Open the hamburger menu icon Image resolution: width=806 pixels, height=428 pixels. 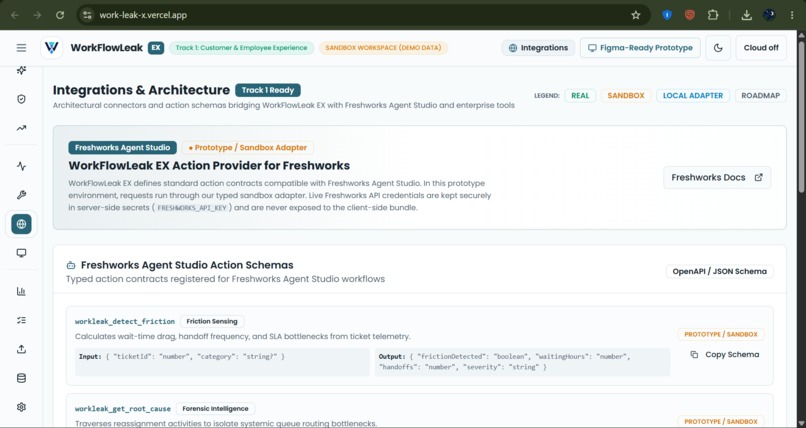tap(21, 48)
